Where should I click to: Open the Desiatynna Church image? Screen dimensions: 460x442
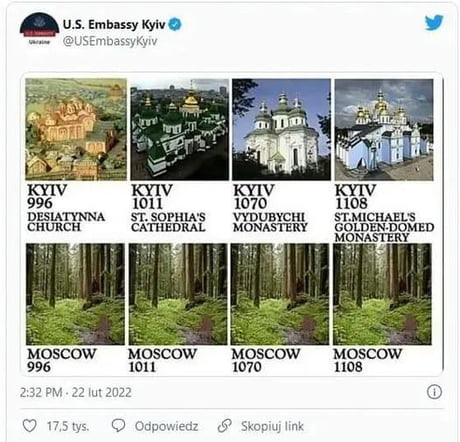76,129
